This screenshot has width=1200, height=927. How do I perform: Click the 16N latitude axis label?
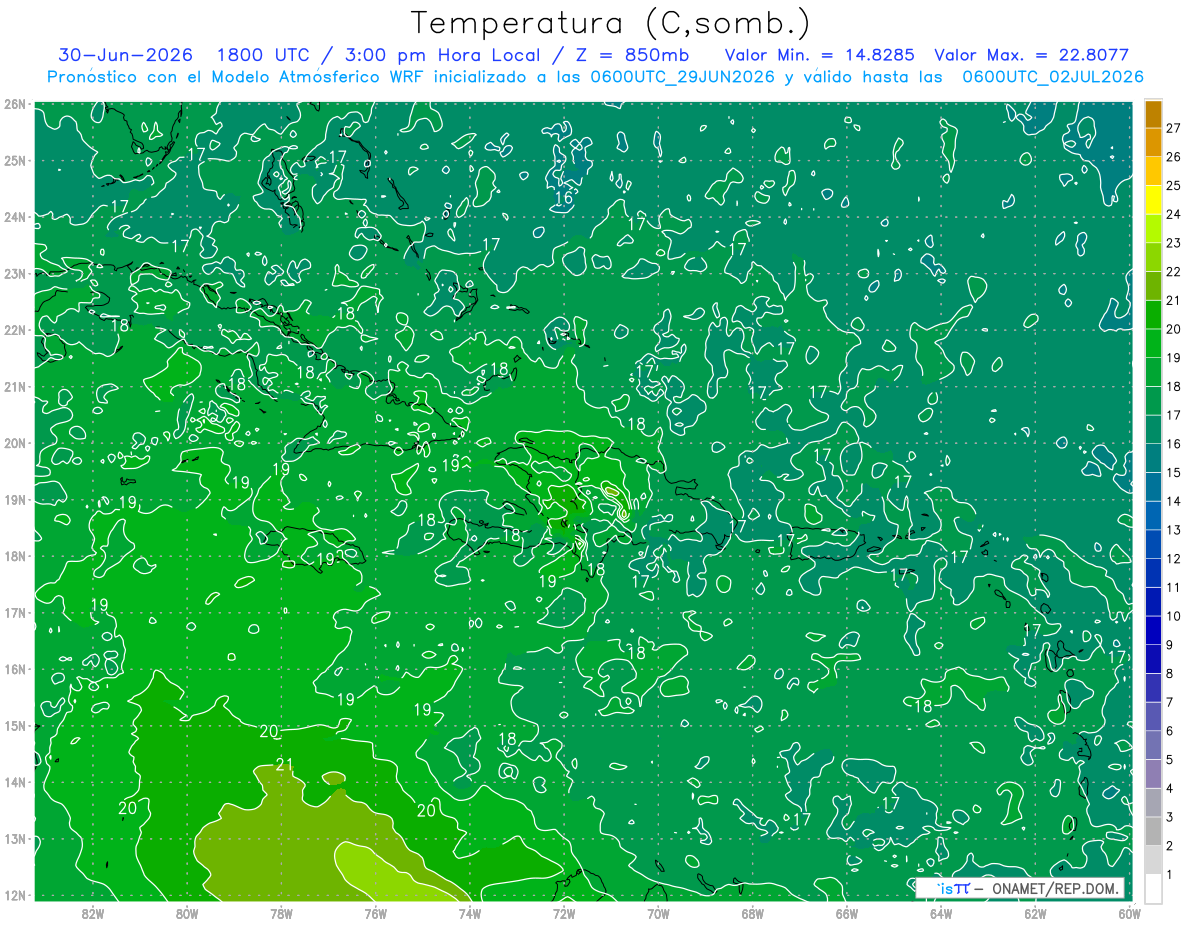[14, 669]
